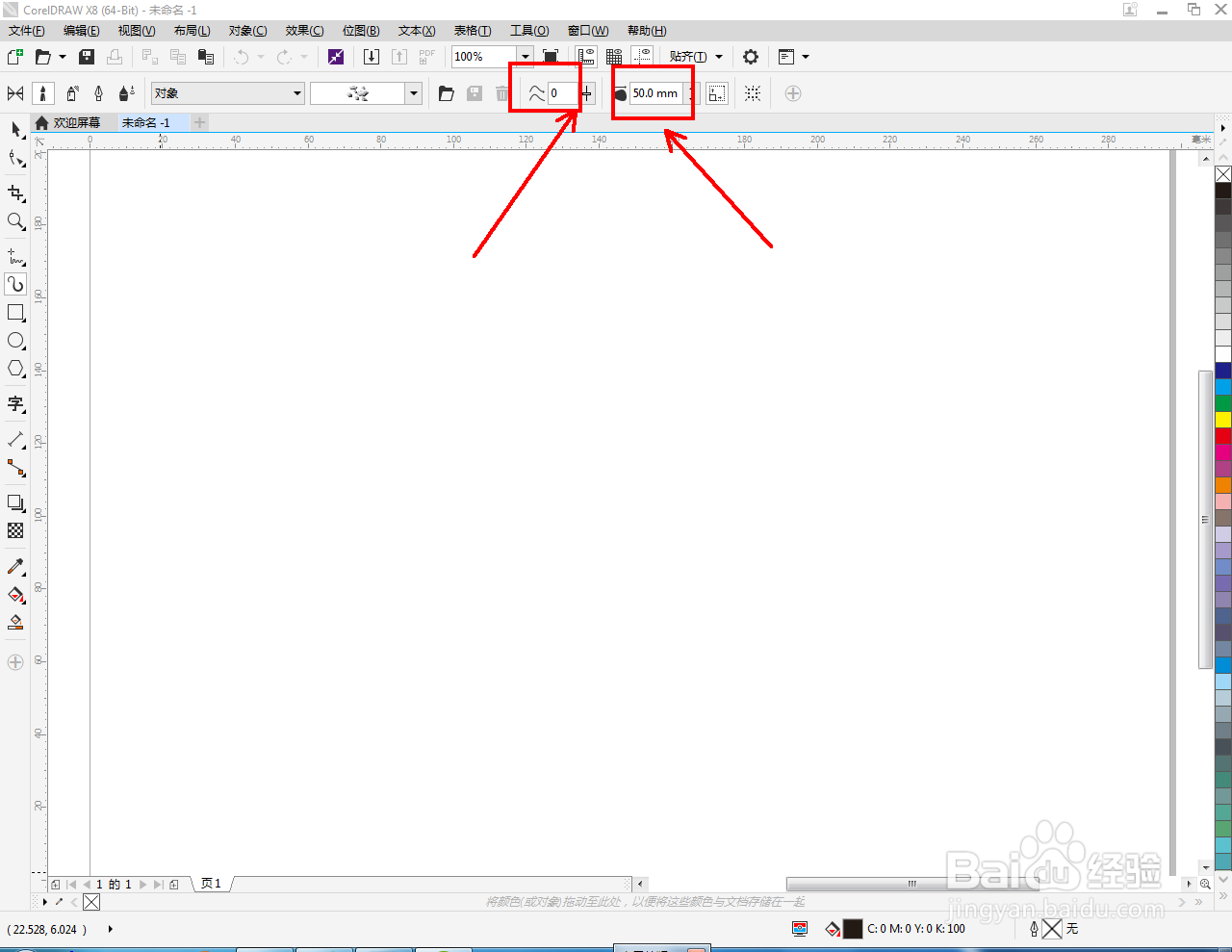The height and width of the screenshot is (952, 1232).
Task: Select the Pressure artistic media mode icon
Action: point(126,93)
